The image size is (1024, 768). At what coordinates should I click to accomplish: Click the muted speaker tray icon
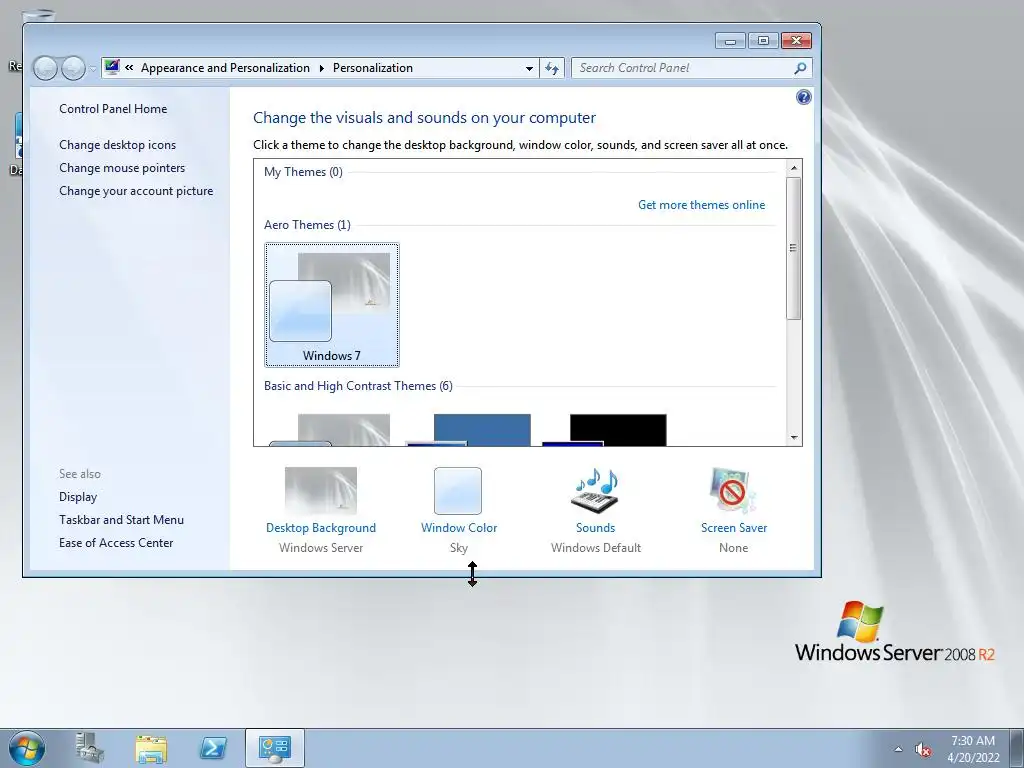[x=922, y=749]
